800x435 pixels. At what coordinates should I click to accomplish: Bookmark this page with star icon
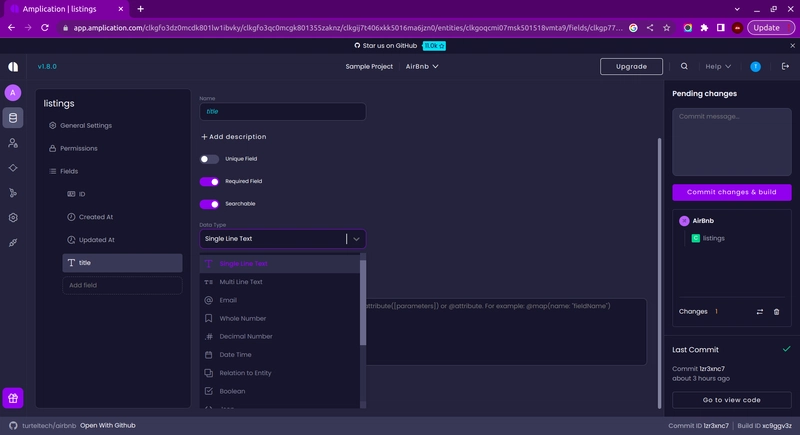tap(666, 28)
